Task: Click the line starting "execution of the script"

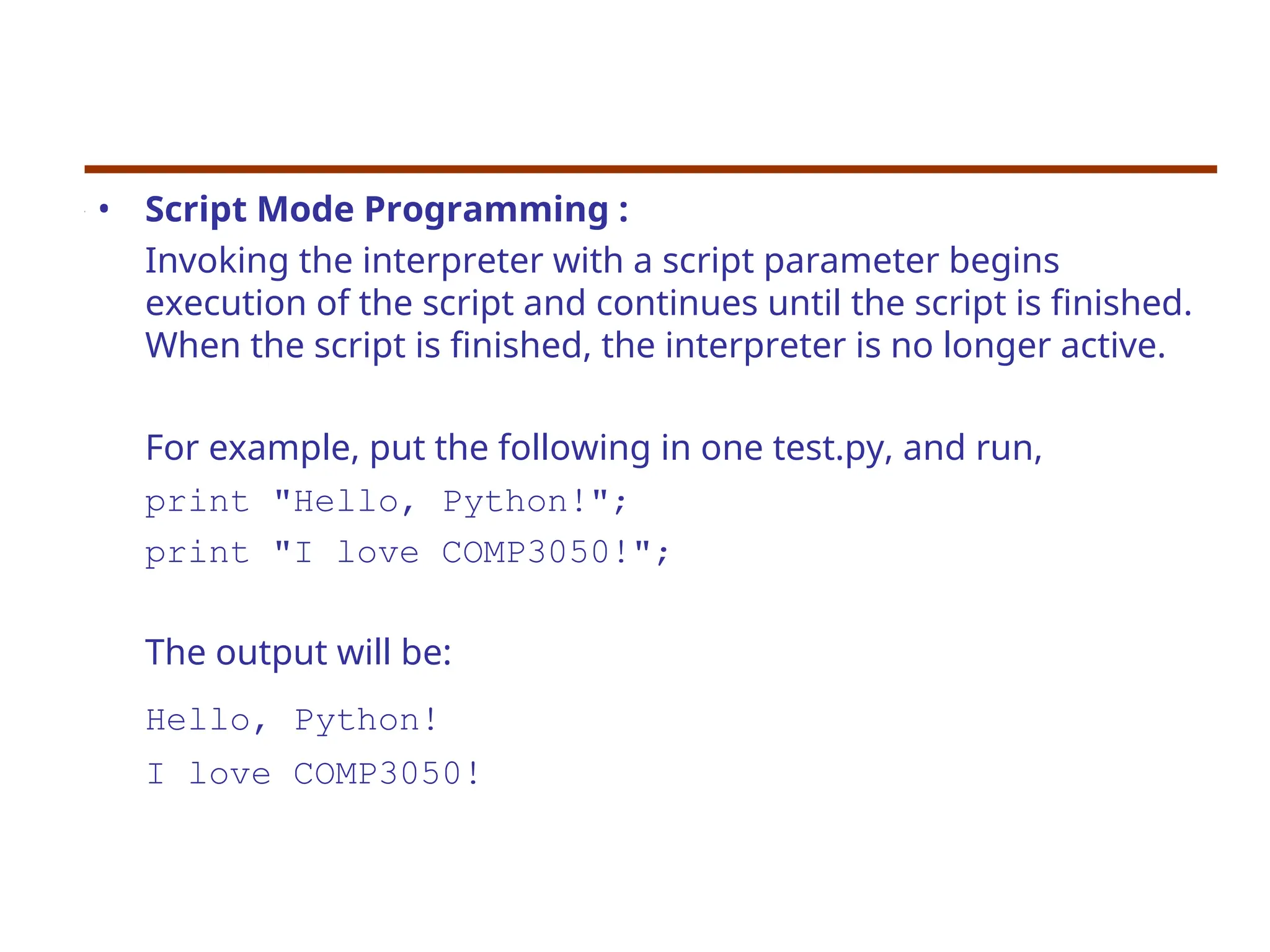Action: 668,303
